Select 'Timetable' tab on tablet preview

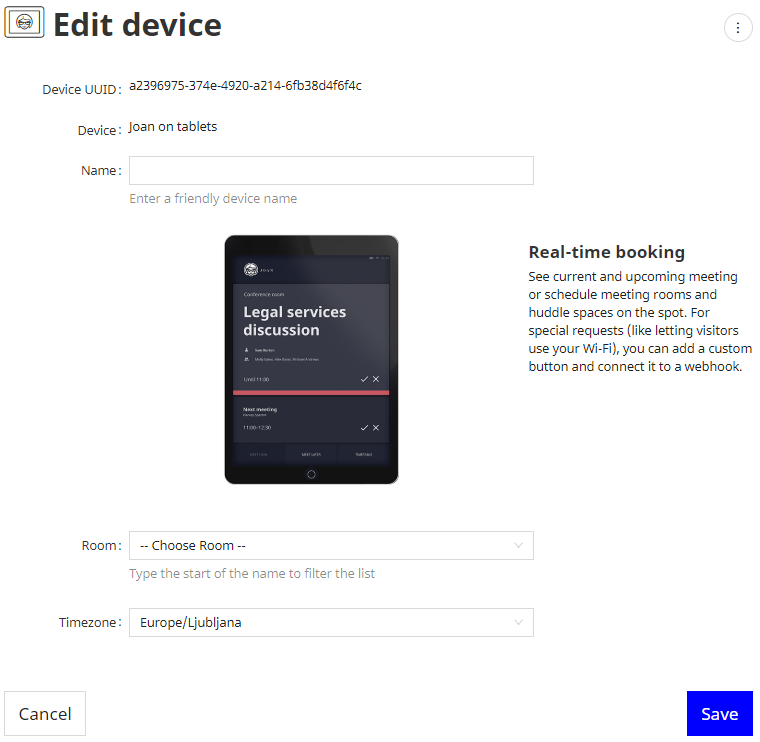pos(363,454)
